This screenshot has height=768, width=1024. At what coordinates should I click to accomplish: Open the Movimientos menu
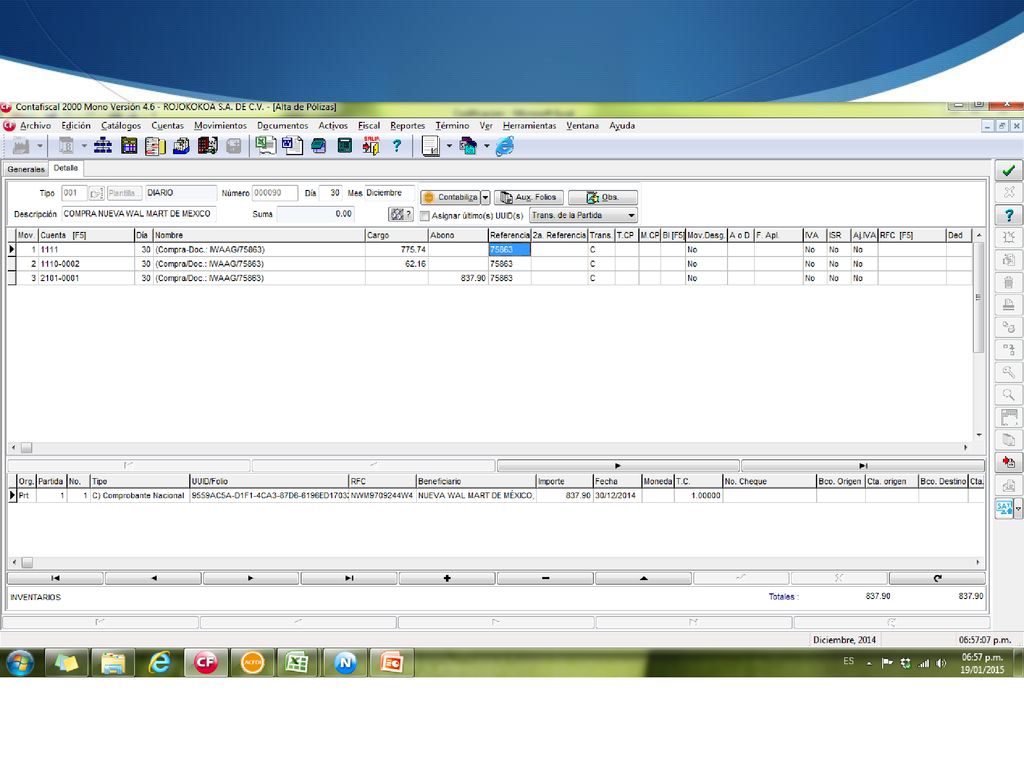pyautogui.click(x=220, y=125)
